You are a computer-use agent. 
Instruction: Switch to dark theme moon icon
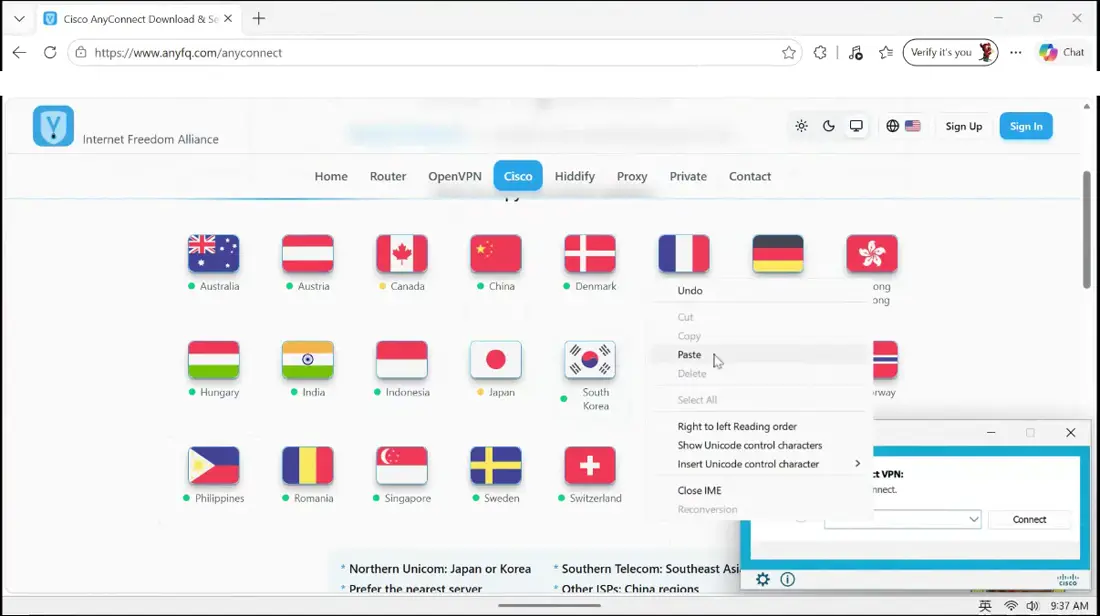pyautogui.click(x=829, y=126)
